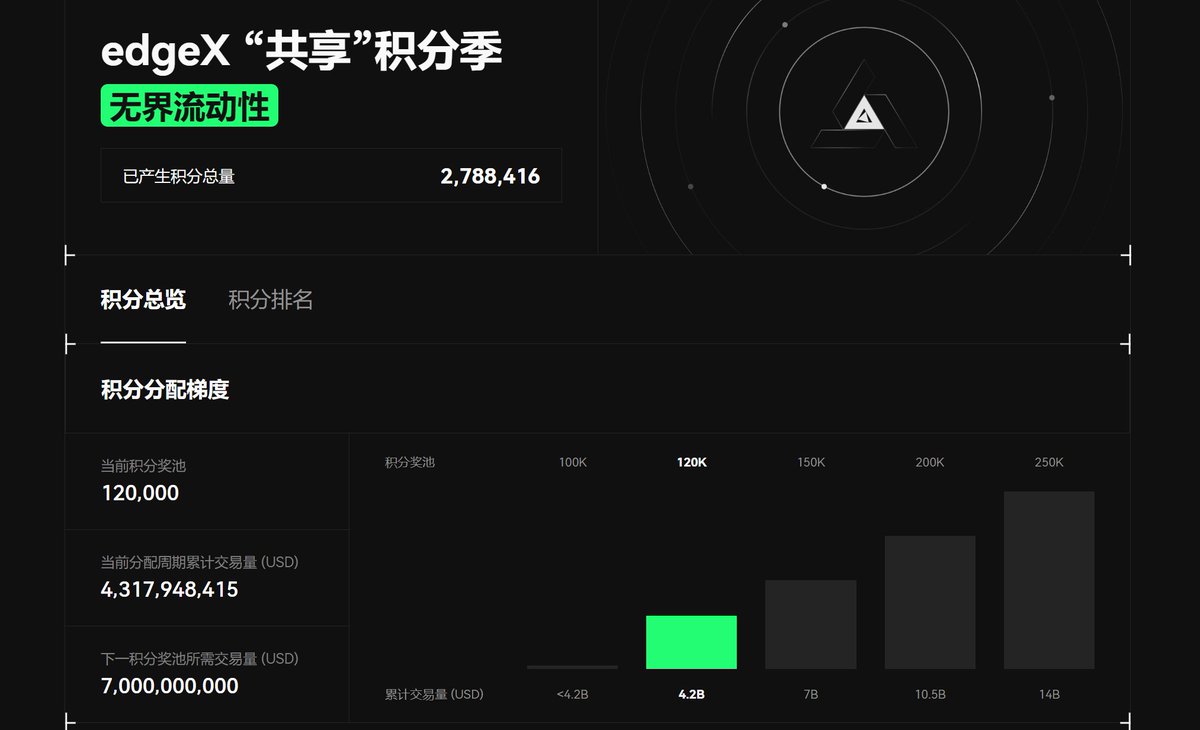The image size is (1200, 730).
Task: Click the 下一积分奖池所需交易量 (USD) label
Action: (x=200, y=659)
